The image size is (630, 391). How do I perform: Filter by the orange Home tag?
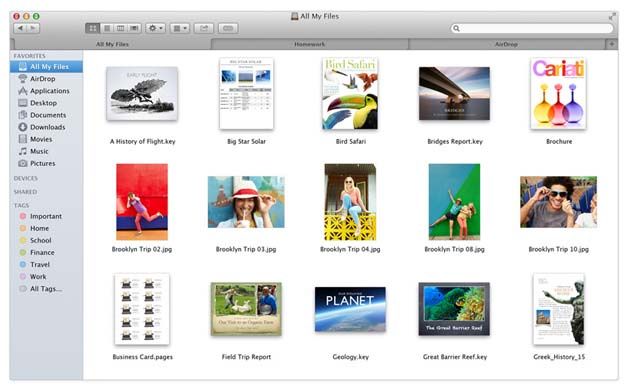click(46, 228)
